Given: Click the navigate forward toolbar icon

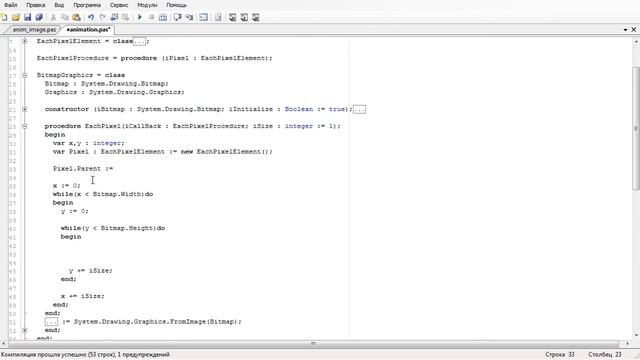Looking at the screenshot, I should (126, 17).
